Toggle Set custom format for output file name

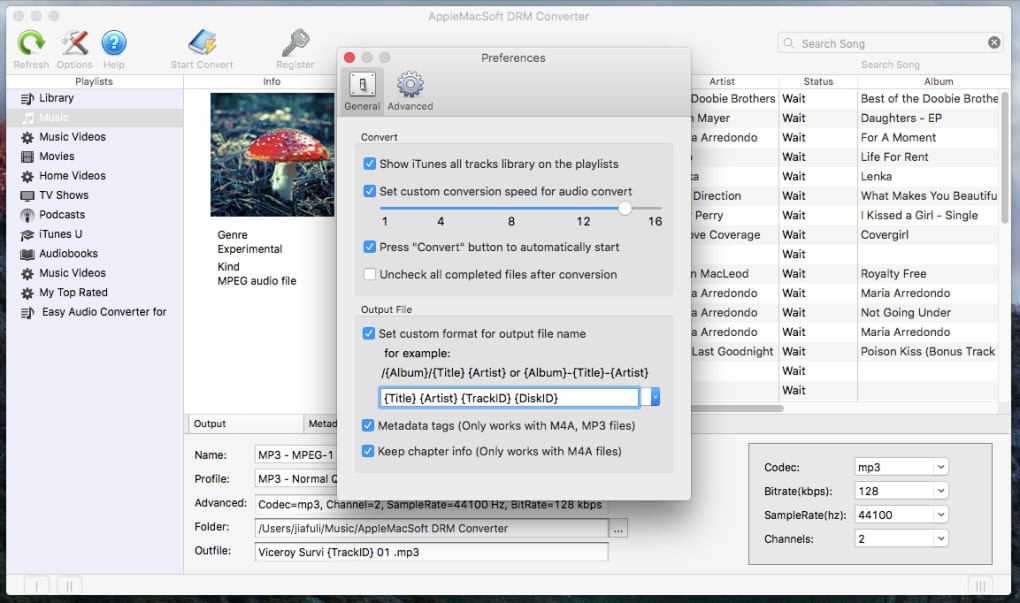point(369,334)
